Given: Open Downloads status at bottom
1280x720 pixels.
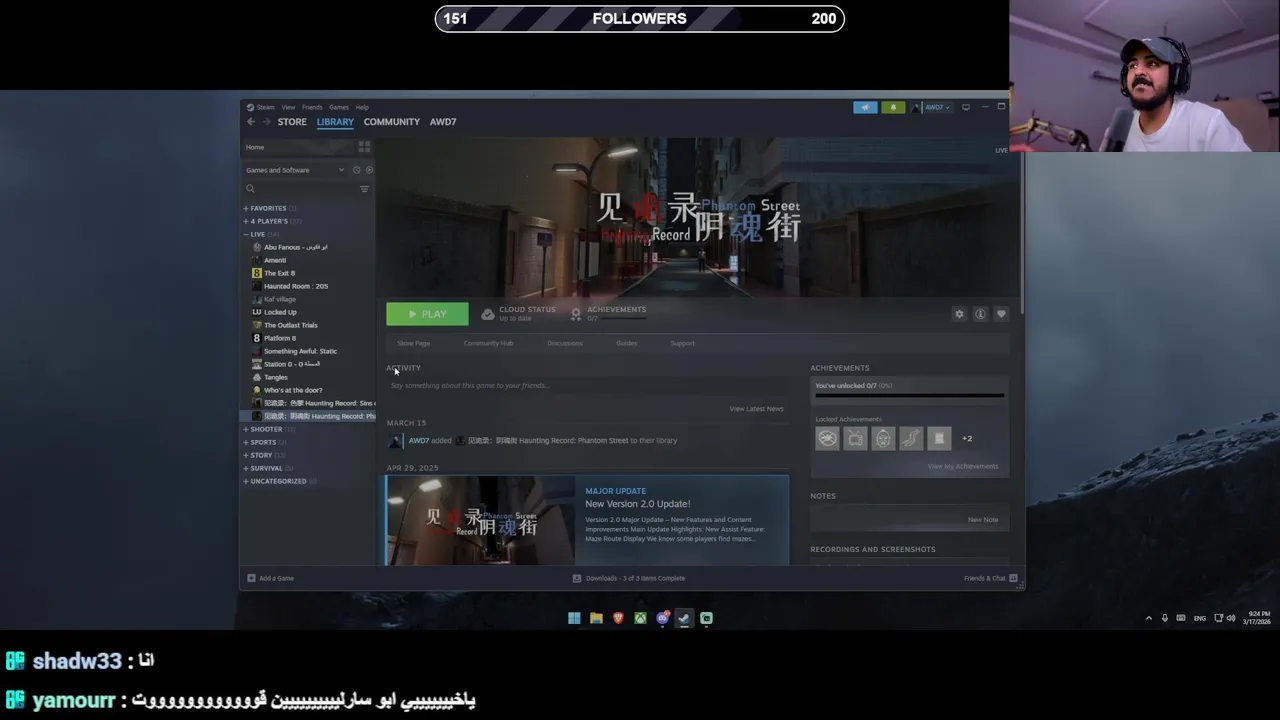Looking at the screenshot, I should (629, 578).
